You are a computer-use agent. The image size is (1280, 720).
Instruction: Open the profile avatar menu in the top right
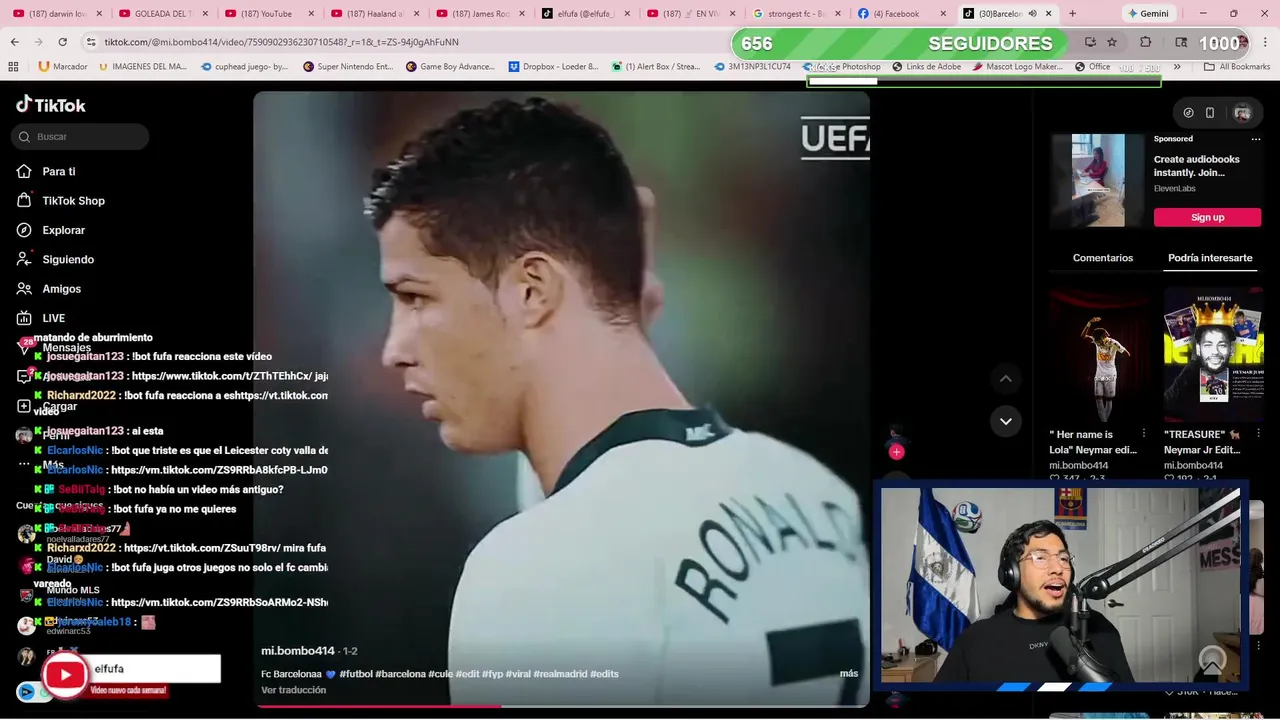(1242, 113)
